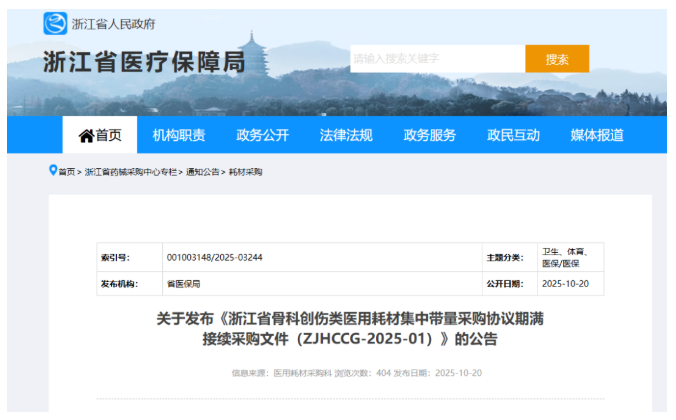The image size is (676, 420).
Task: Focus the search keyword input field
Action: 437,59
